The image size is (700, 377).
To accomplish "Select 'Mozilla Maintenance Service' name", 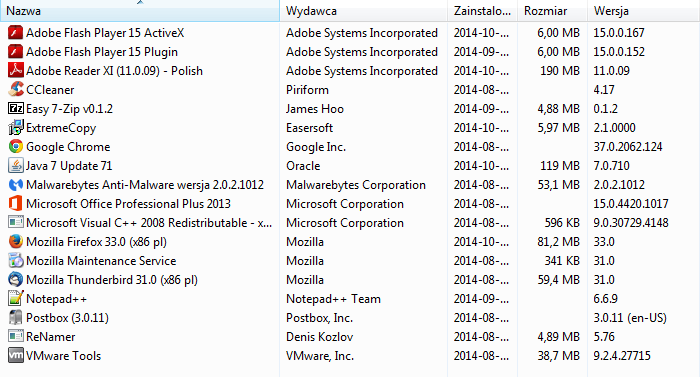I will (x=101, y=261).
